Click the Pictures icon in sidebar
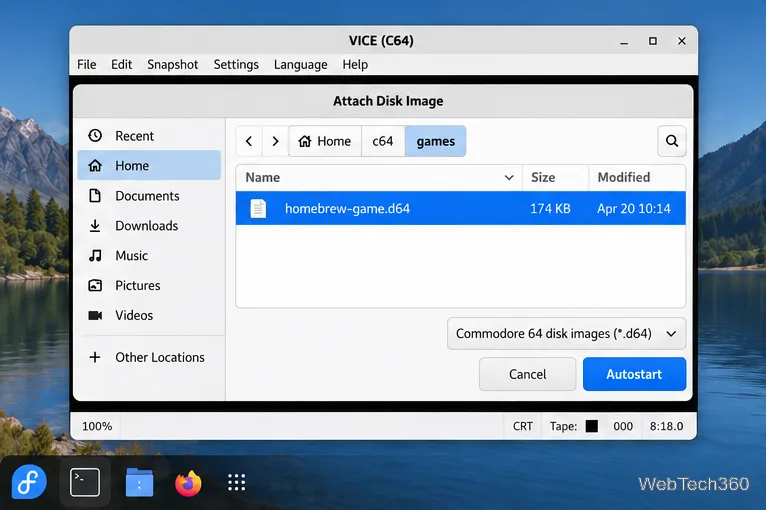The width and height of the screenshot is (766, 510). pos(95,285)
